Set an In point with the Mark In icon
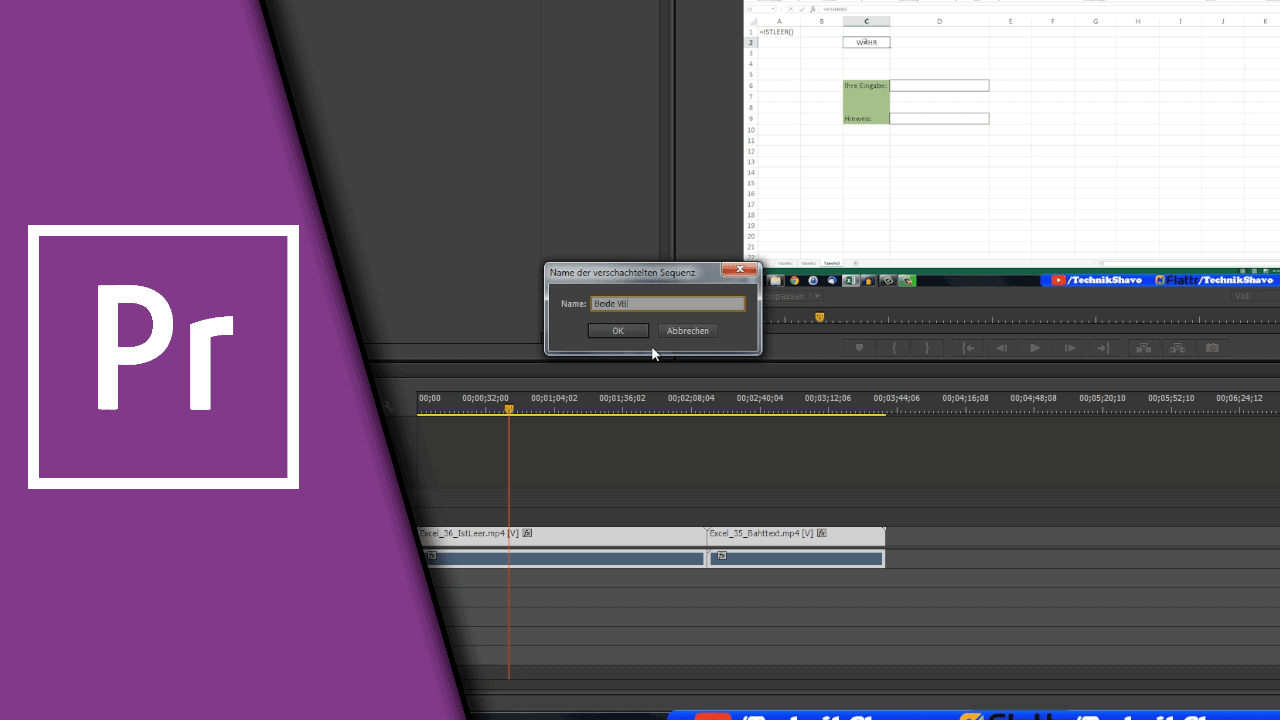 tap(894, 348)
